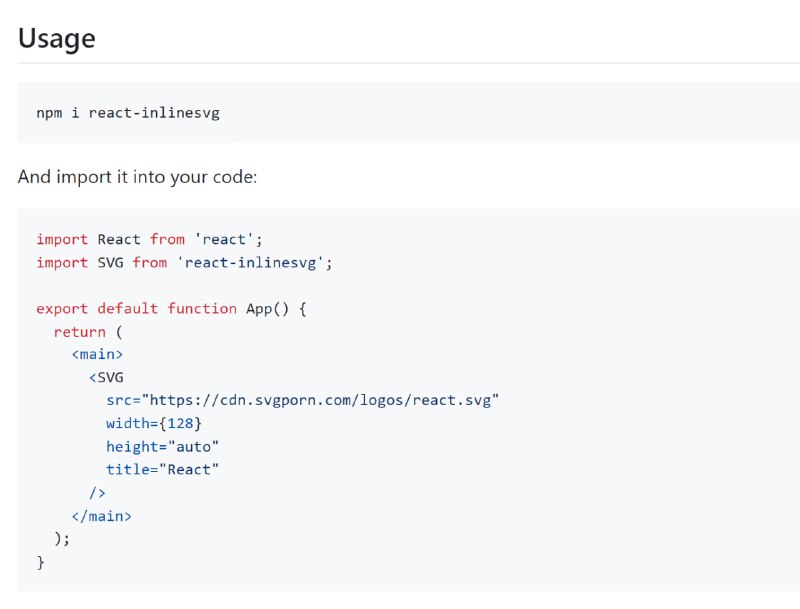Screen dimensions: 800x609
Task: Click the App() function name
Action: click(267, 309)
